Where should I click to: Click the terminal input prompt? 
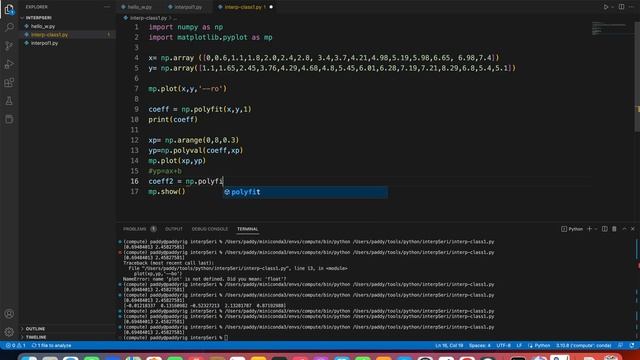click(226, 338)
